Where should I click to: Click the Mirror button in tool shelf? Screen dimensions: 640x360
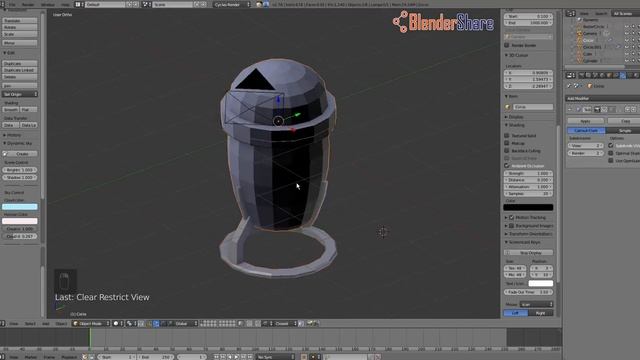coord(20,43)
